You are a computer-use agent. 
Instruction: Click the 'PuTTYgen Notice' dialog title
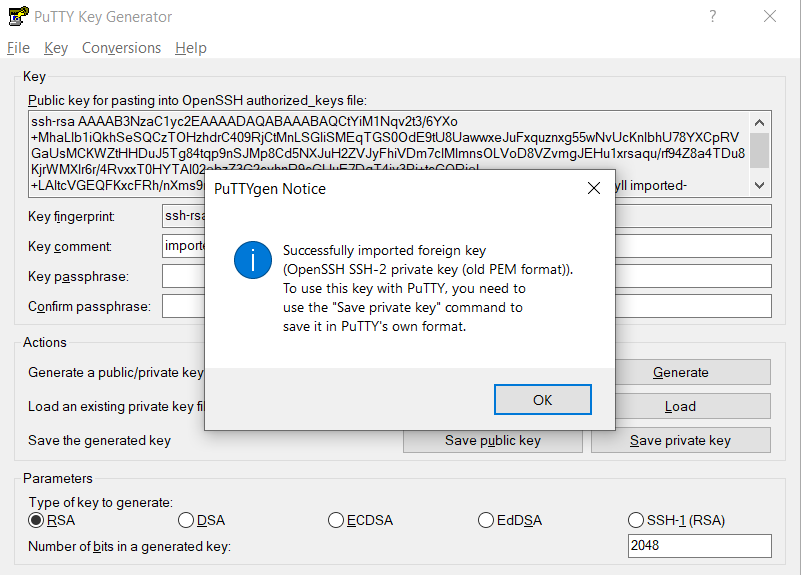pyautogui.click(x=270, y=189)
